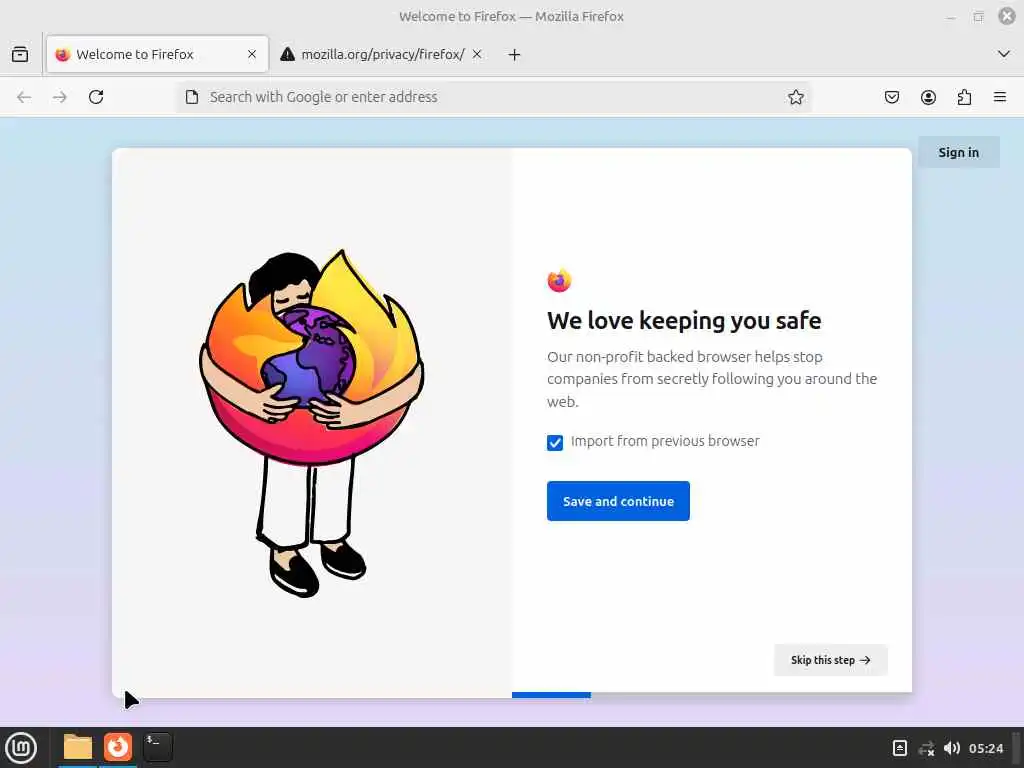Image resolution: width=1024 pixels, height=768 pixels.
Task: Bookmark this page with the star icon
Action: [x=795, y=97]
